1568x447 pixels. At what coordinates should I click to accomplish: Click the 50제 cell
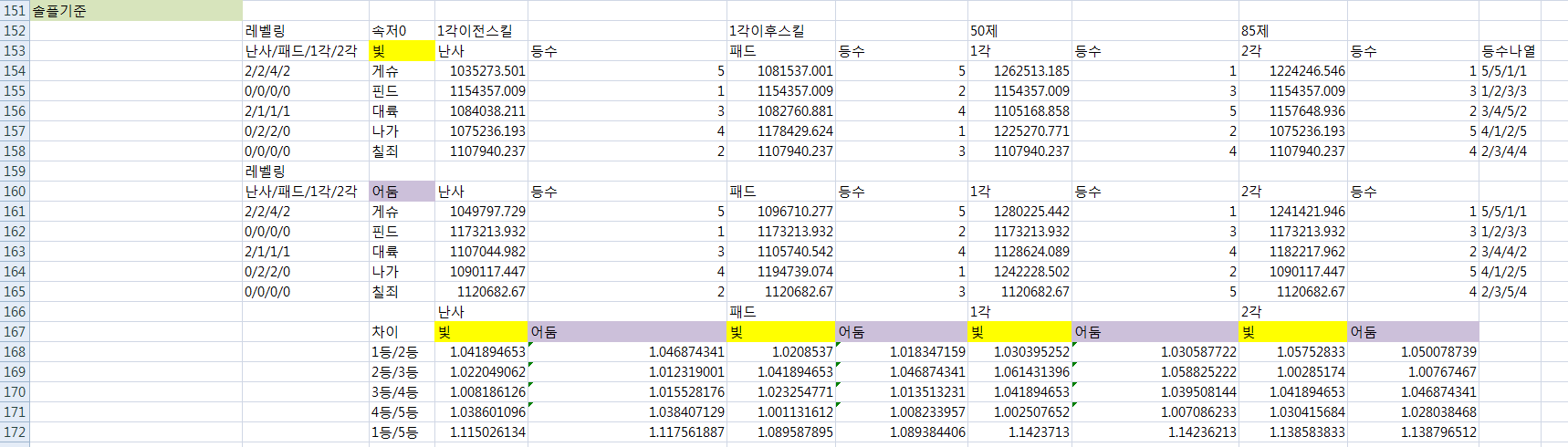click(x=1019, y=31)
